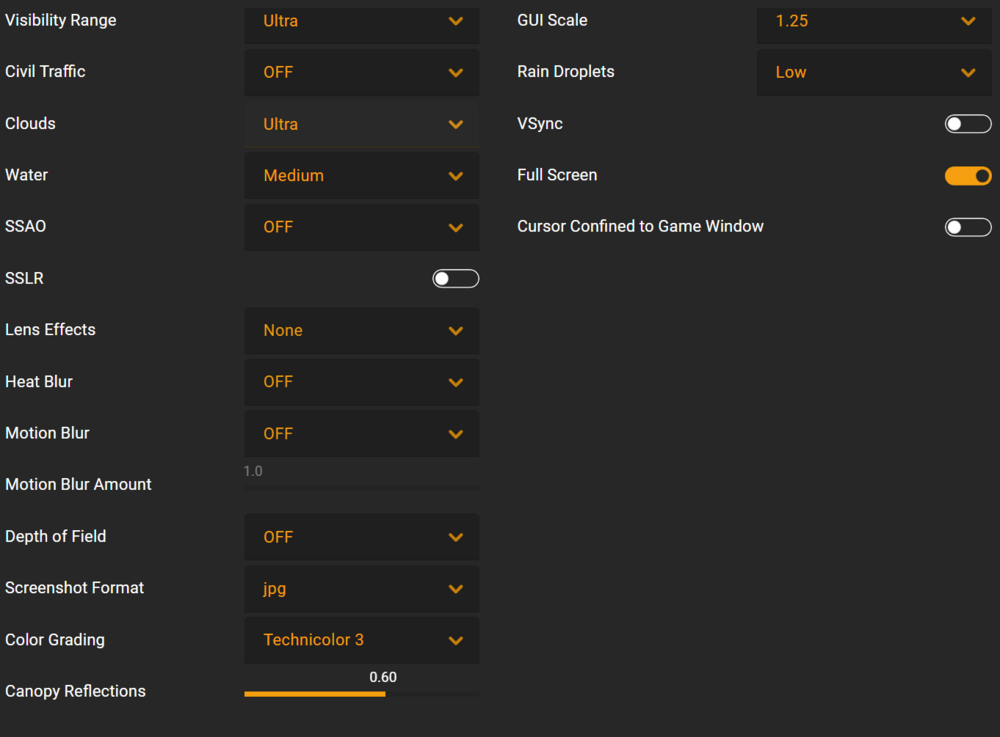Click the Screenshot Format chevron arrow
This screenshot has height=737, width=1000.
[x=456, y=589]
